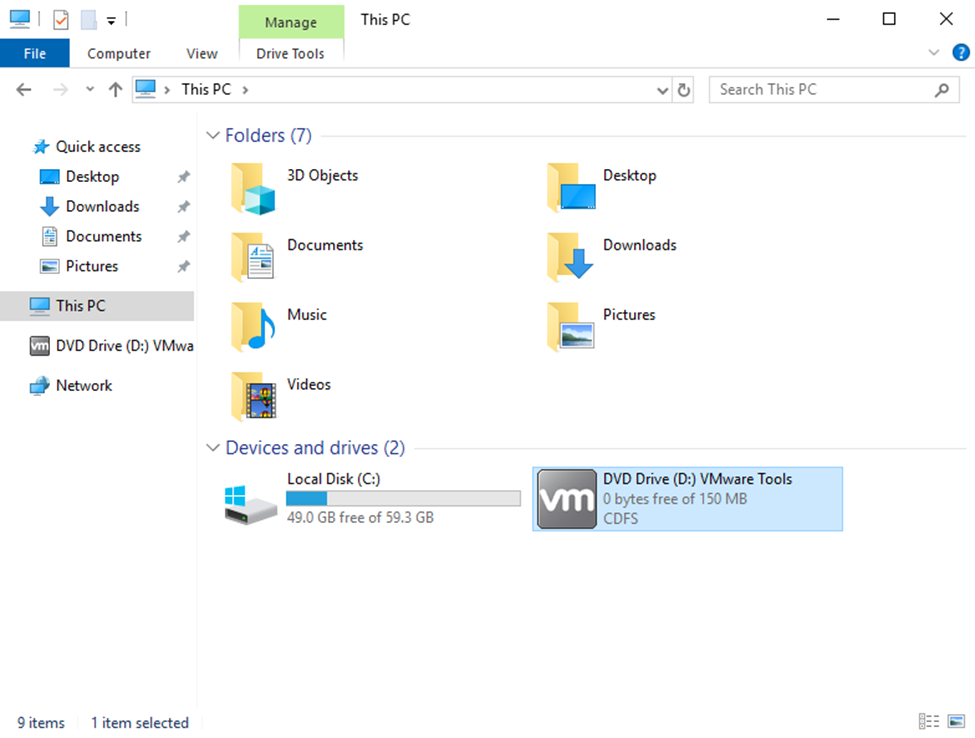
Task: Switch to large icons view in status bar
Action: coord(956,721)
